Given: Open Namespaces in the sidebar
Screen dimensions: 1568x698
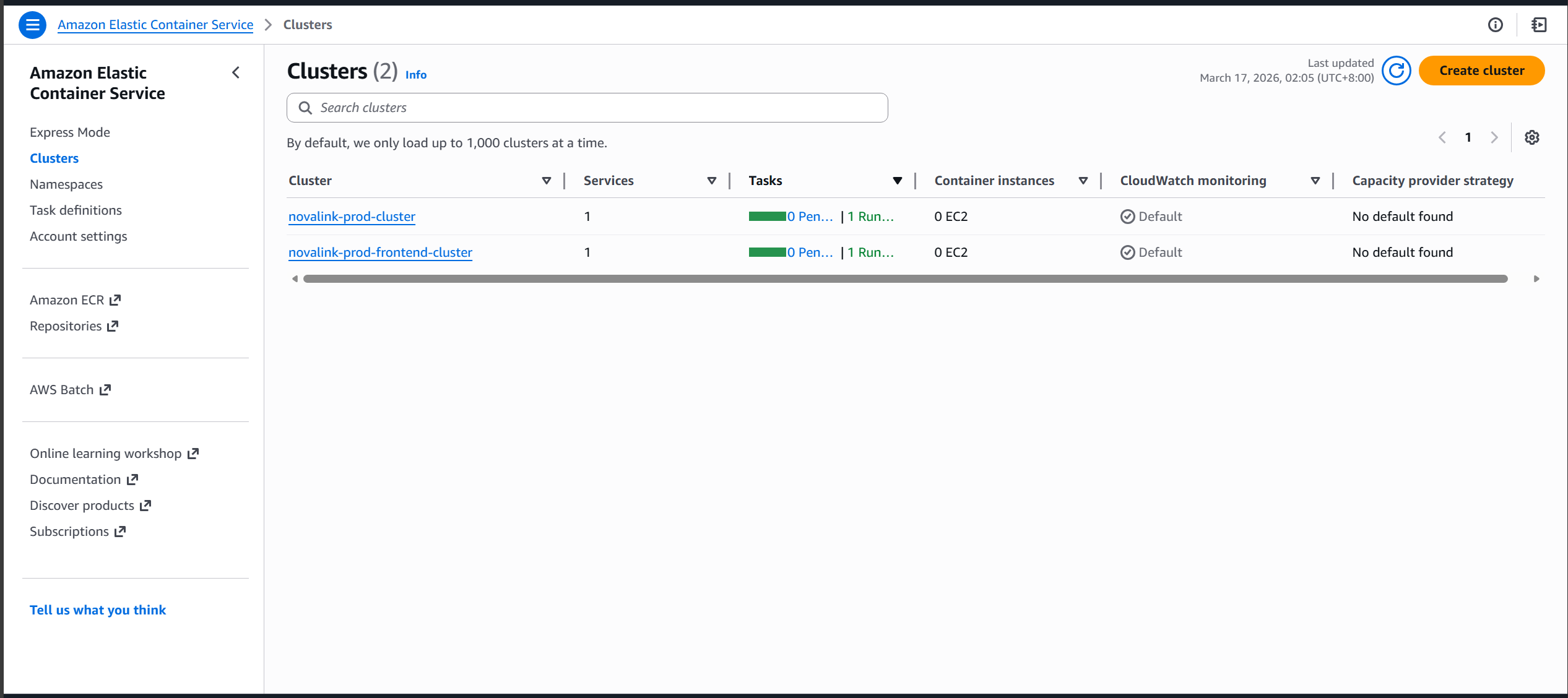Looking at the screenshot, I should pos(66,184).
